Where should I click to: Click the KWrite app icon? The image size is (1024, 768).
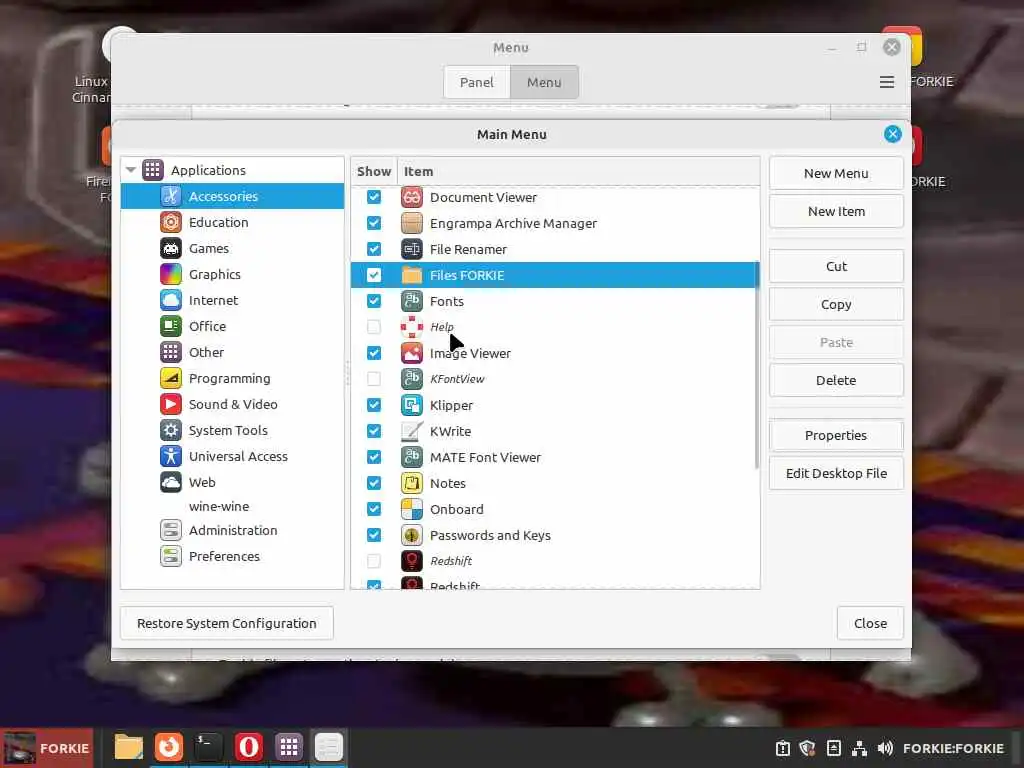pyautogui.click(x=411, y=431)
